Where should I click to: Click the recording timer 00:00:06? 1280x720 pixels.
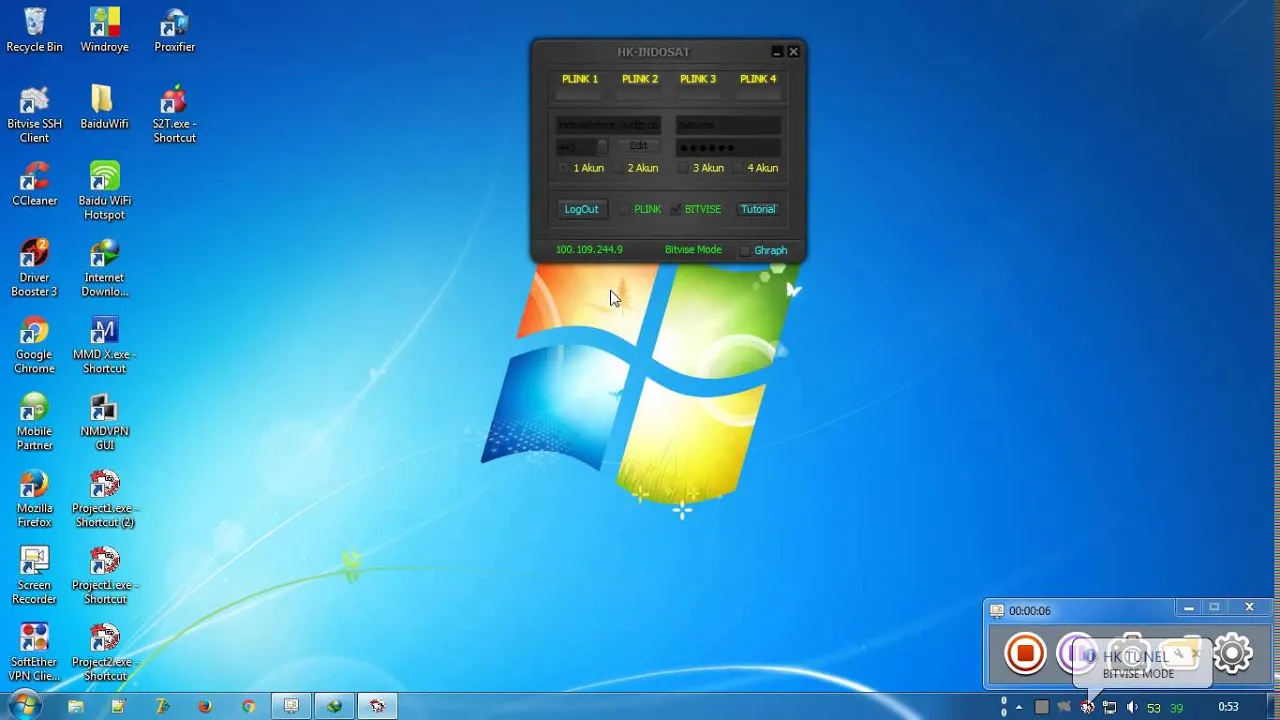[1030, 611]
